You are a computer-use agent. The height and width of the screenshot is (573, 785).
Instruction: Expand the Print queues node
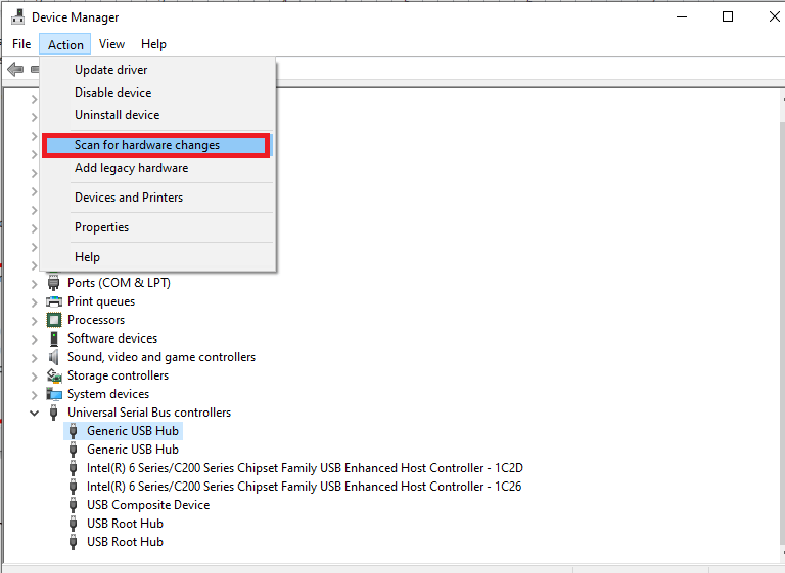[35, 302]
